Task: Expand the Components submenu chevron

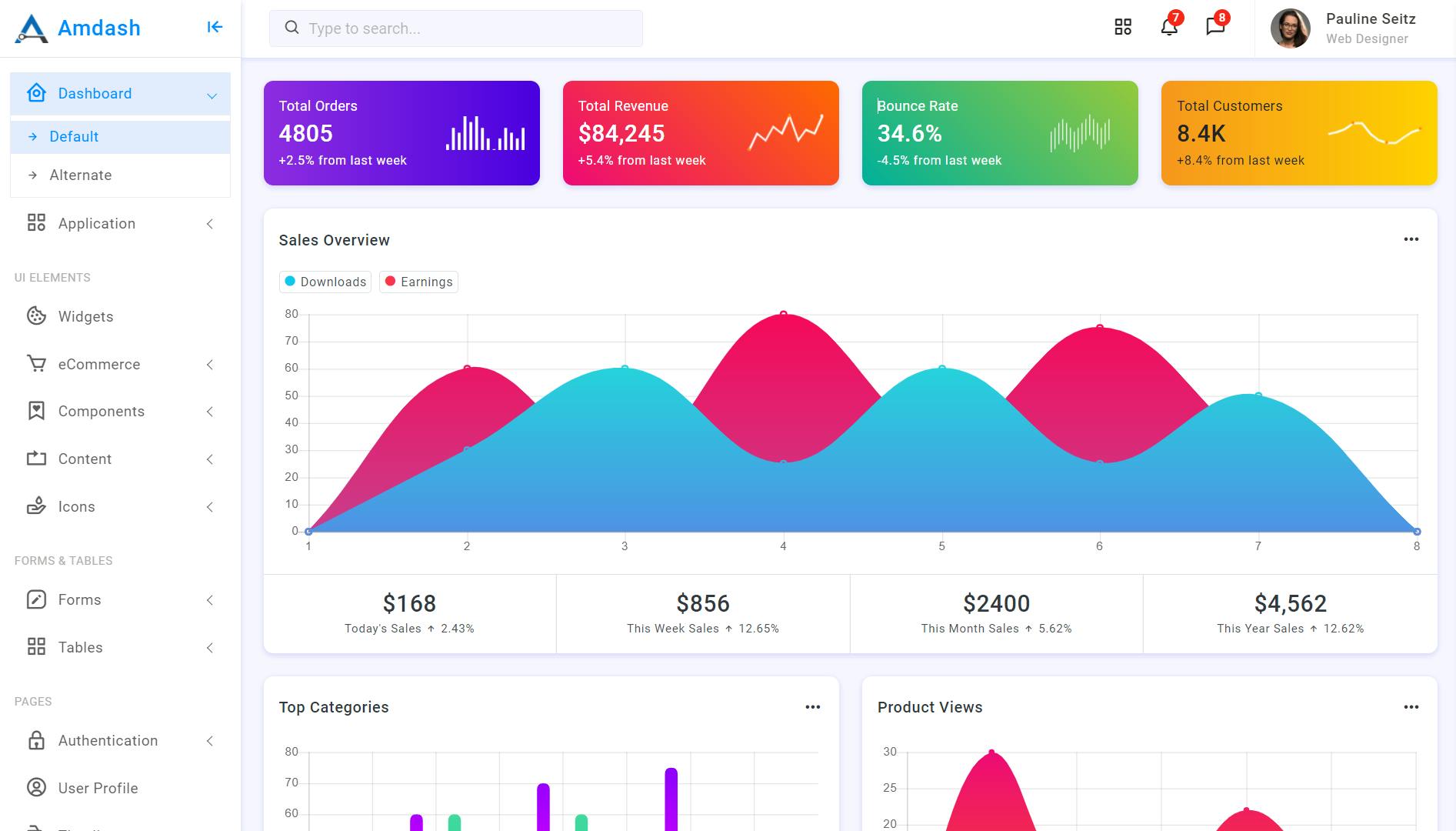Action: point(210,412)
